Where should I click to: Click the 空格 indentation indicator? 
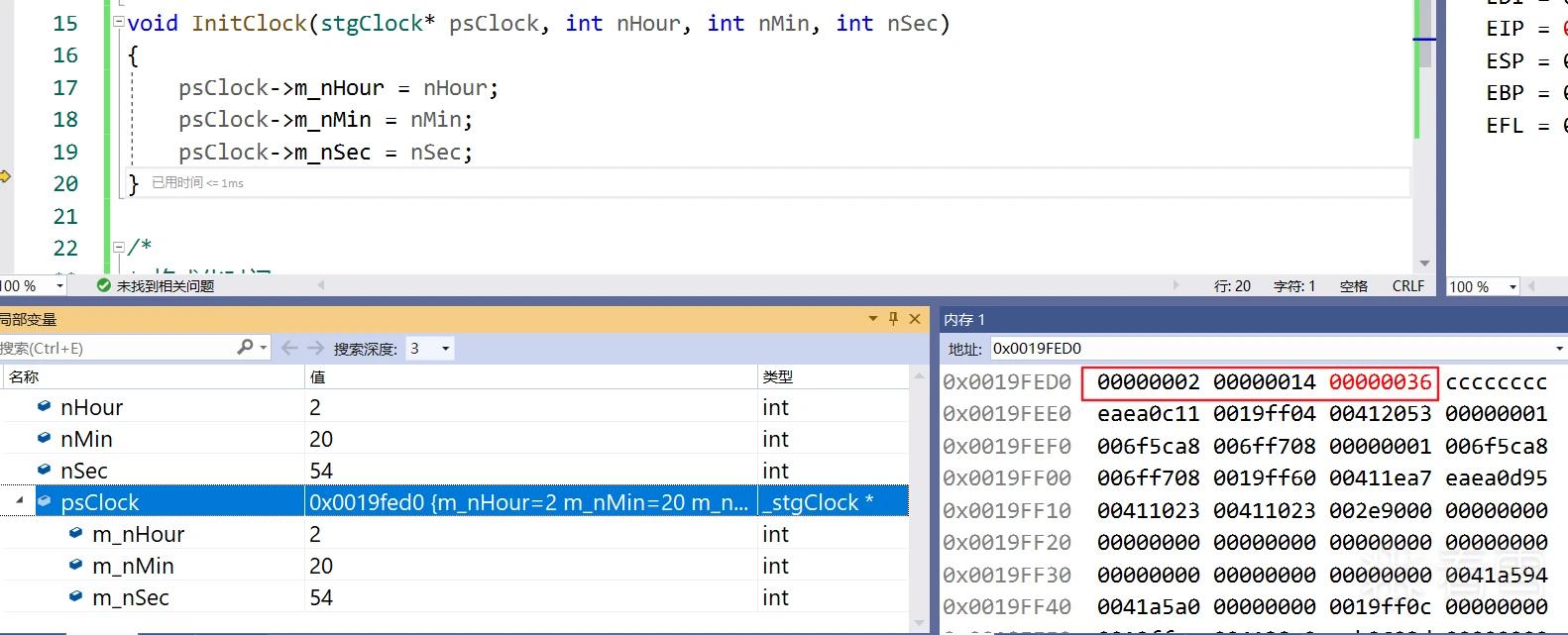tap(1353, 285)
